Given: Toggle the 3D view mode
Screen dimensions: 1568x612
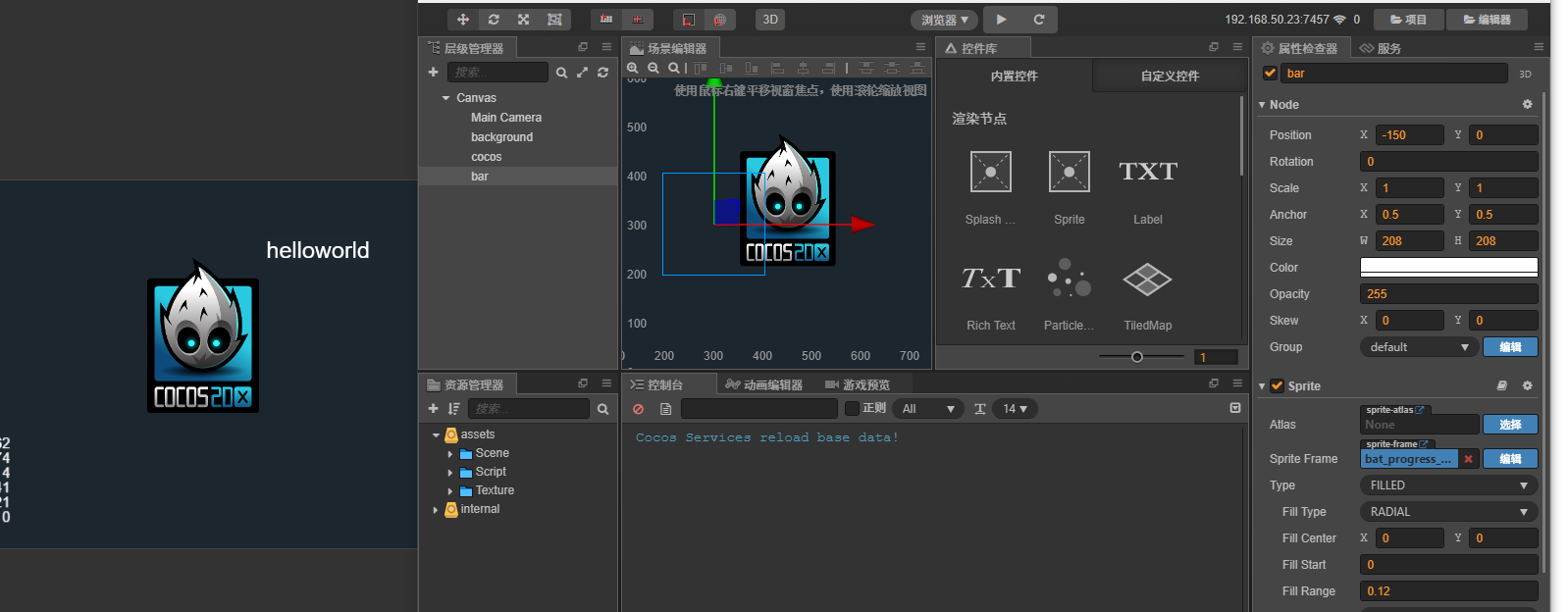Looking at the screenshot, I should [x=770, y=20].
